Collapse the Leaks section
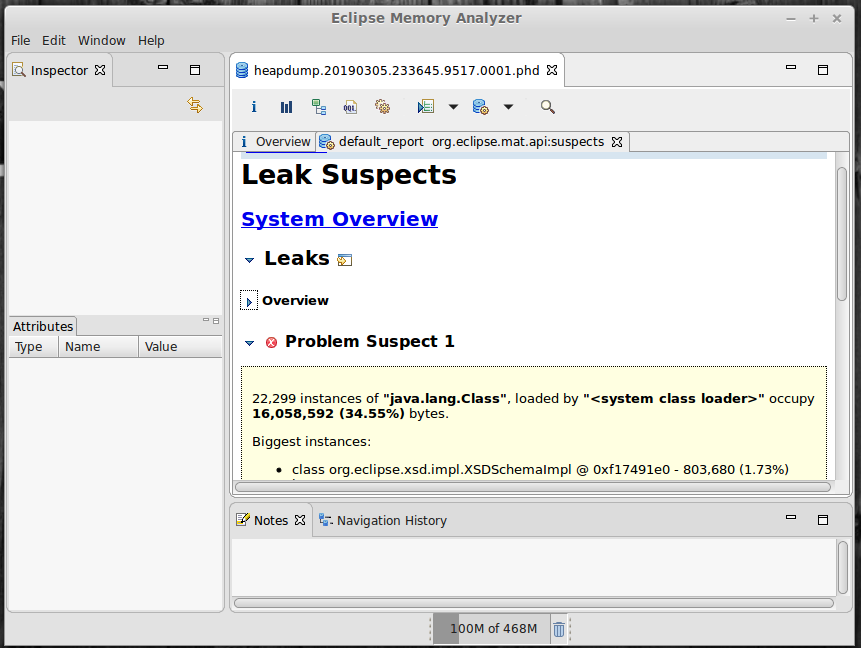861x648 pixels. click(x=249, y=260)
